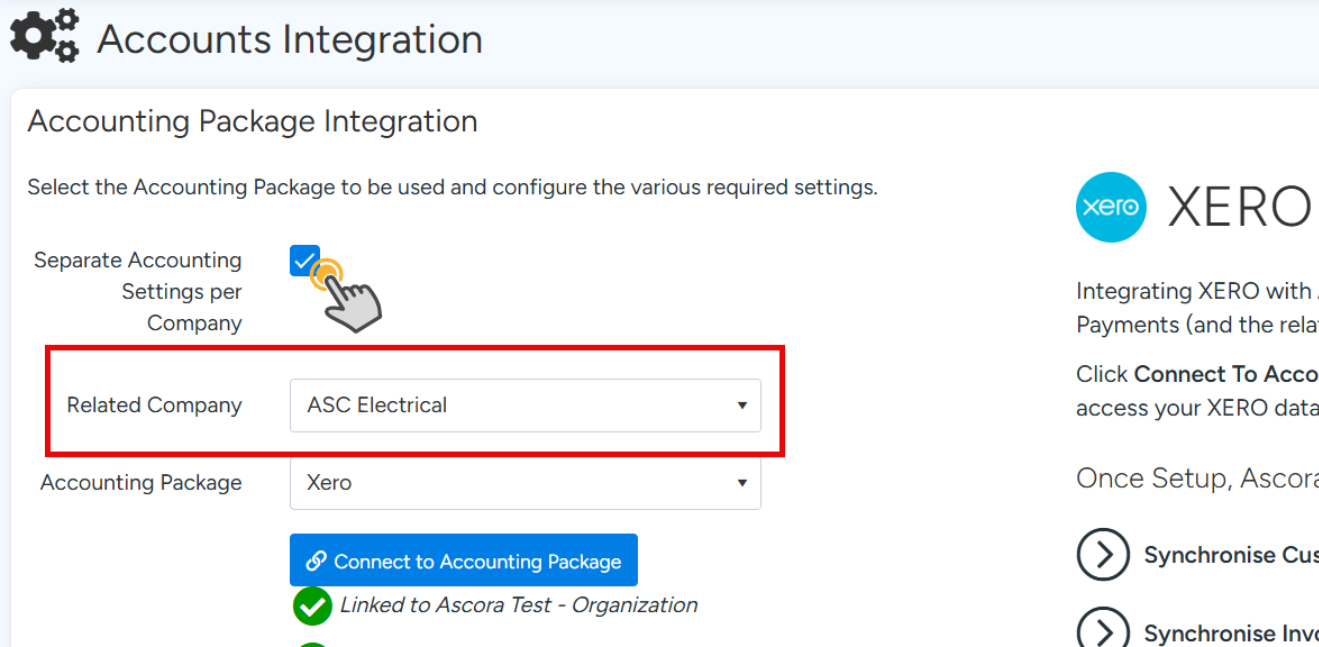Expand the Synchronise Customers circled chevron
1319x647 pixels.
pyautogui.click(x=1103, y=555)
